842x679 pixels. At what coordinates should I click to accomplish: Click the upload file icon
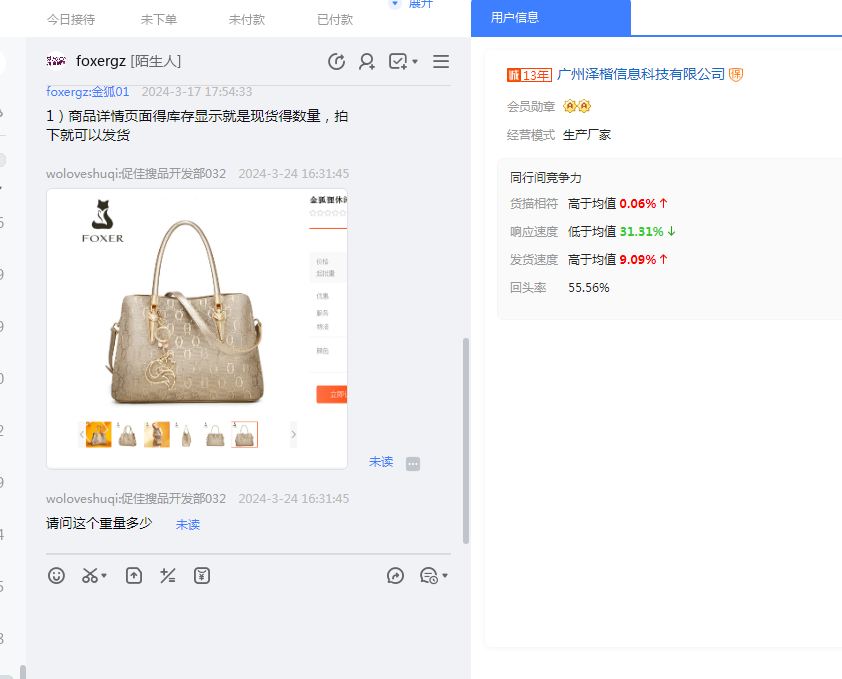(x=134, y=576)
